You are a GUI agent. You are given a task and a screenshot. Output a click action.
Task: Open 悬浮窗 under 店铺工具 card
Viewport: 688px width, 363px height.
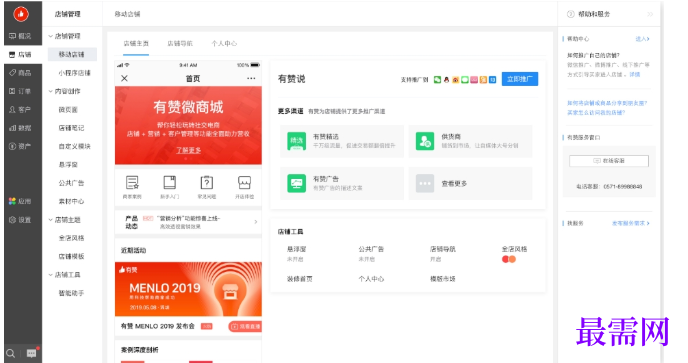[296, 249]
